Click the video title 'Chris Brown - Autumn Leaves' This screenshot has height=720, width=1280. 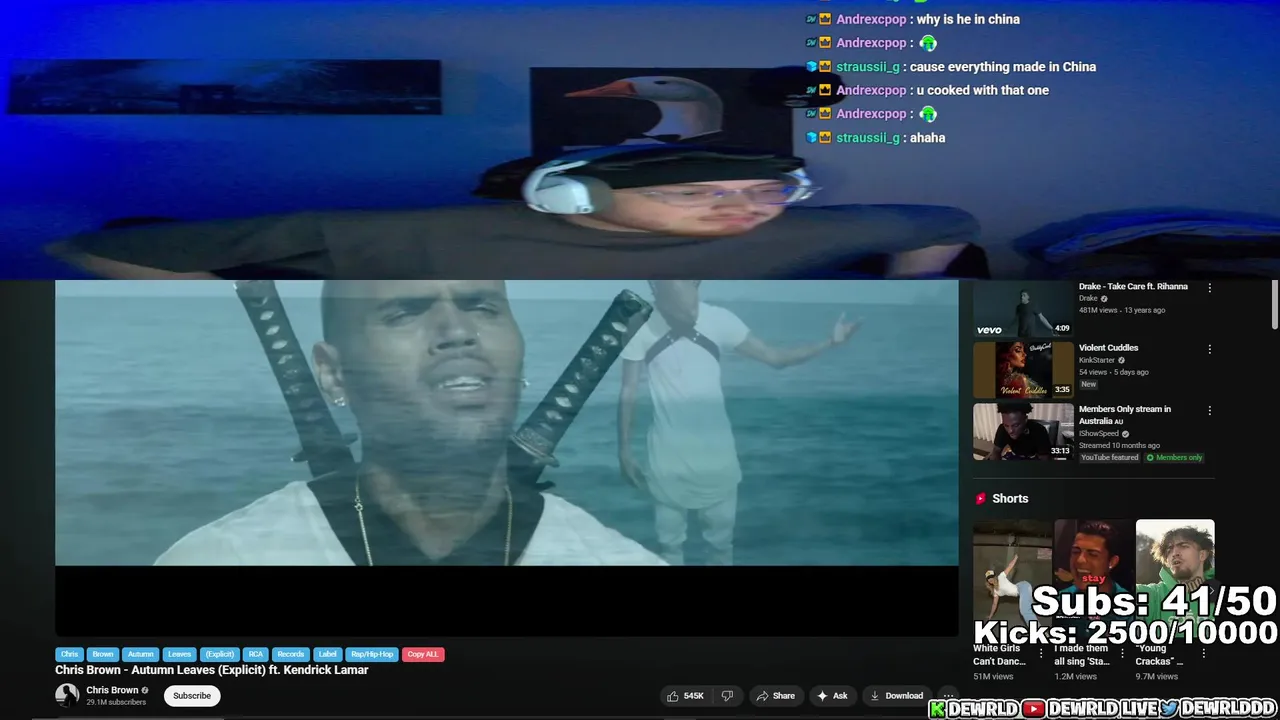tap(212, 670)
